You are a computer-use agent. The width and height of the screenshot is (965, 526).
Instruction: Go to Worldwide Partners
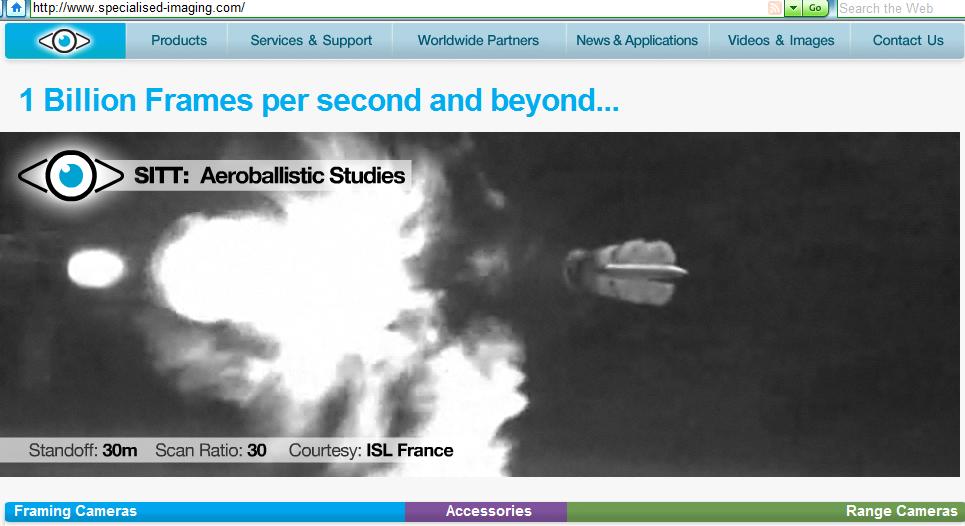click(x=478, y=41)
